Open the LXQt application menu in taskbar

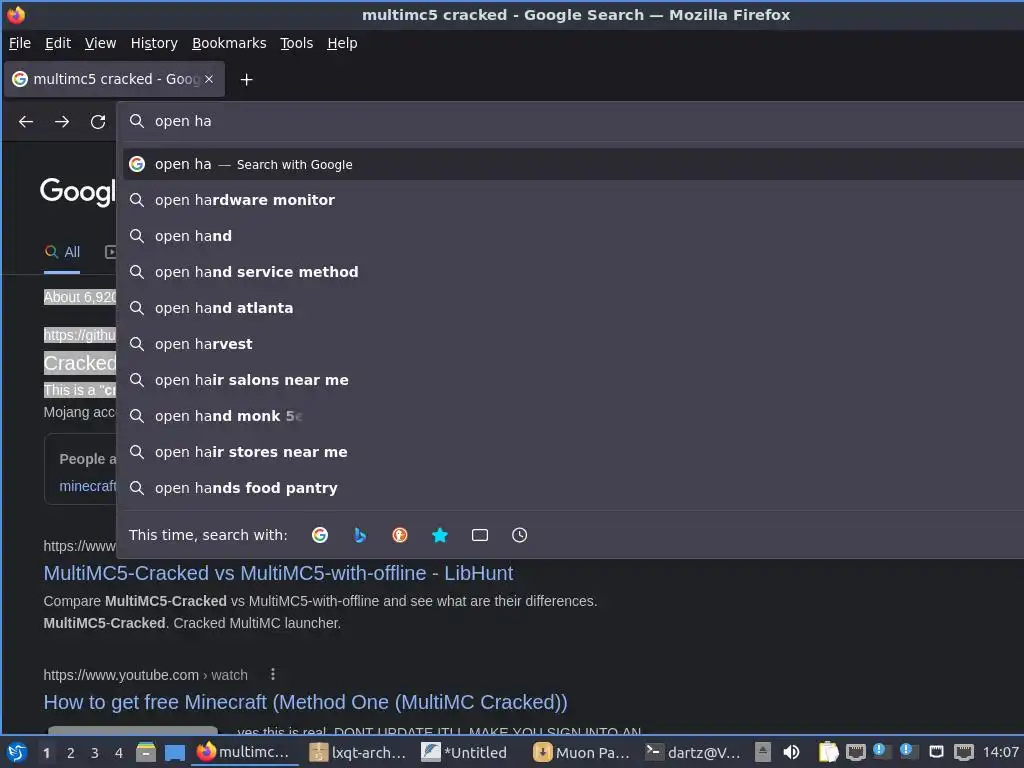pyautogui.click(x=17, y=752)
